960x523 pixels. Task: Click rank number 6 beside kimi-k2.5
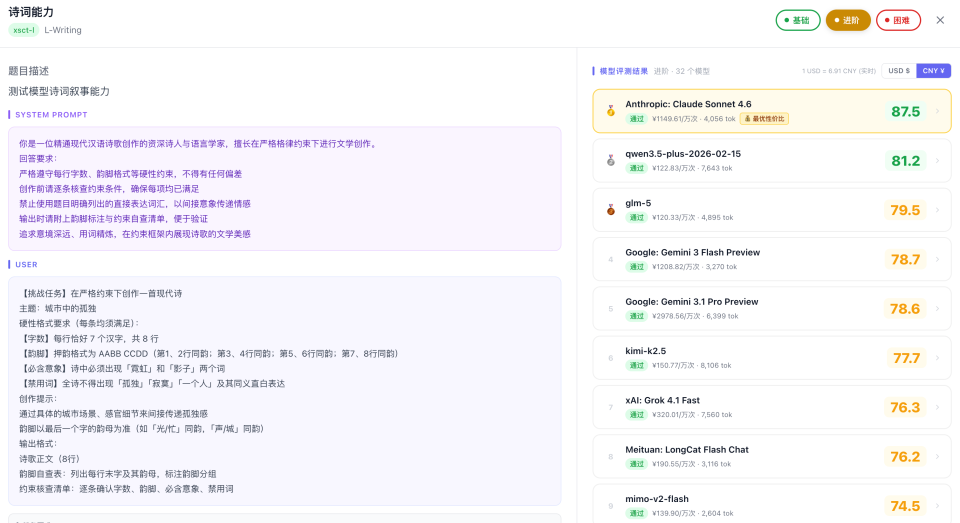point(610,358)
